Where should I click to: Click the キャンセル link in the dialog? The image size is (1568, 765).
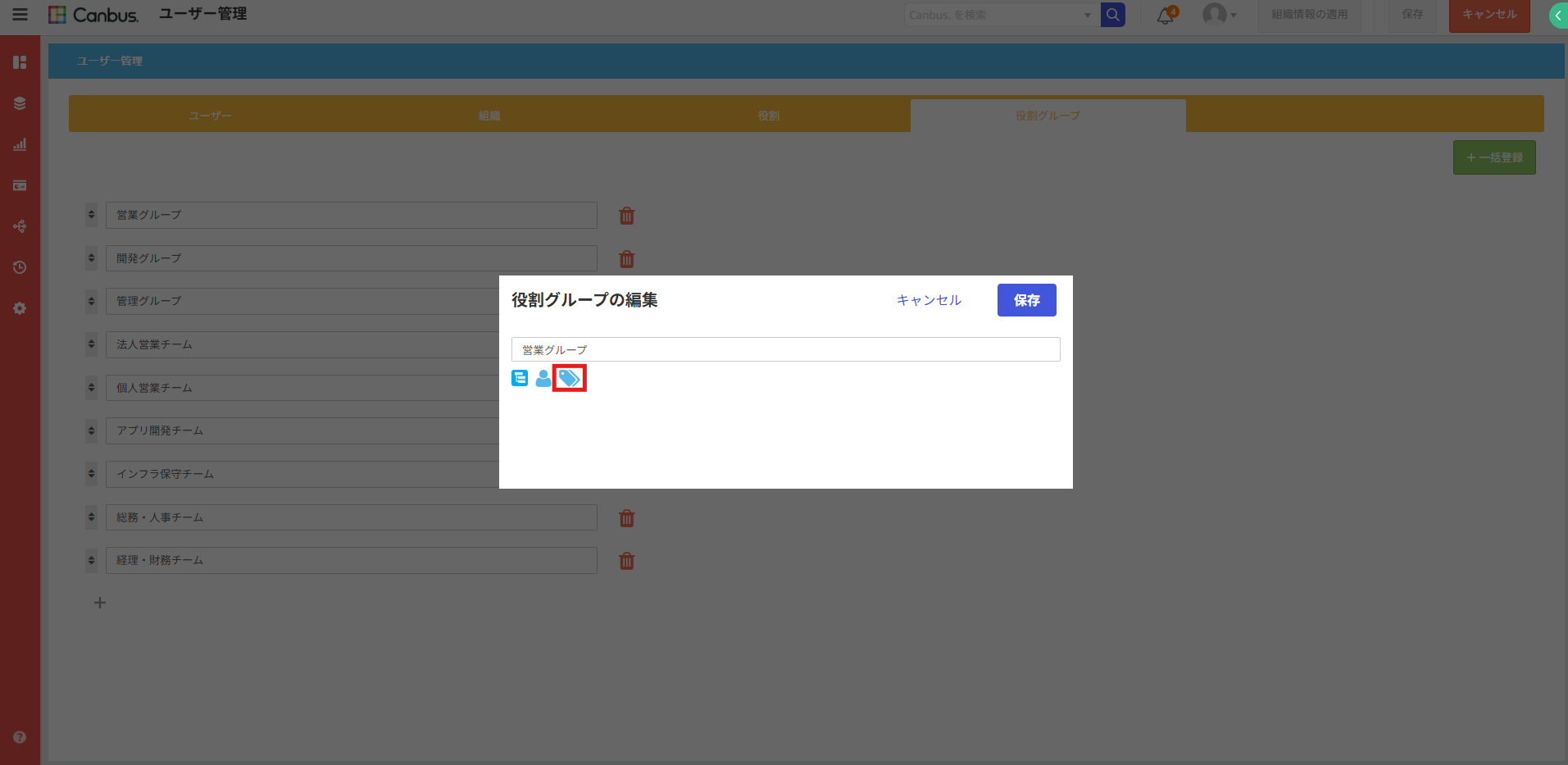click(x=929, y=300)
